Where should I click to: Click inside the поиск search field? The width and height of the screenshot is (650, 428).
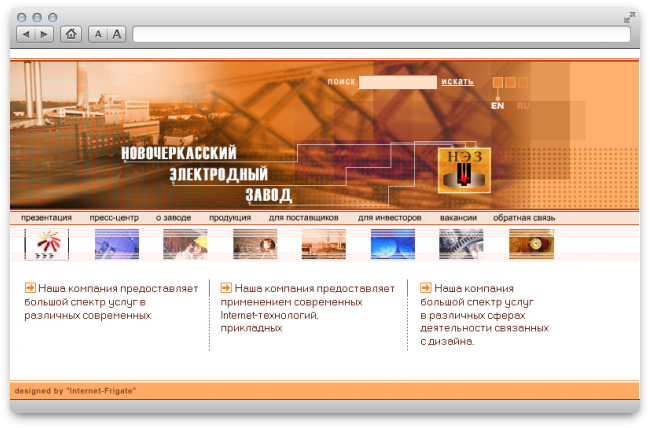pyautogui.click(x=397, y=82)
